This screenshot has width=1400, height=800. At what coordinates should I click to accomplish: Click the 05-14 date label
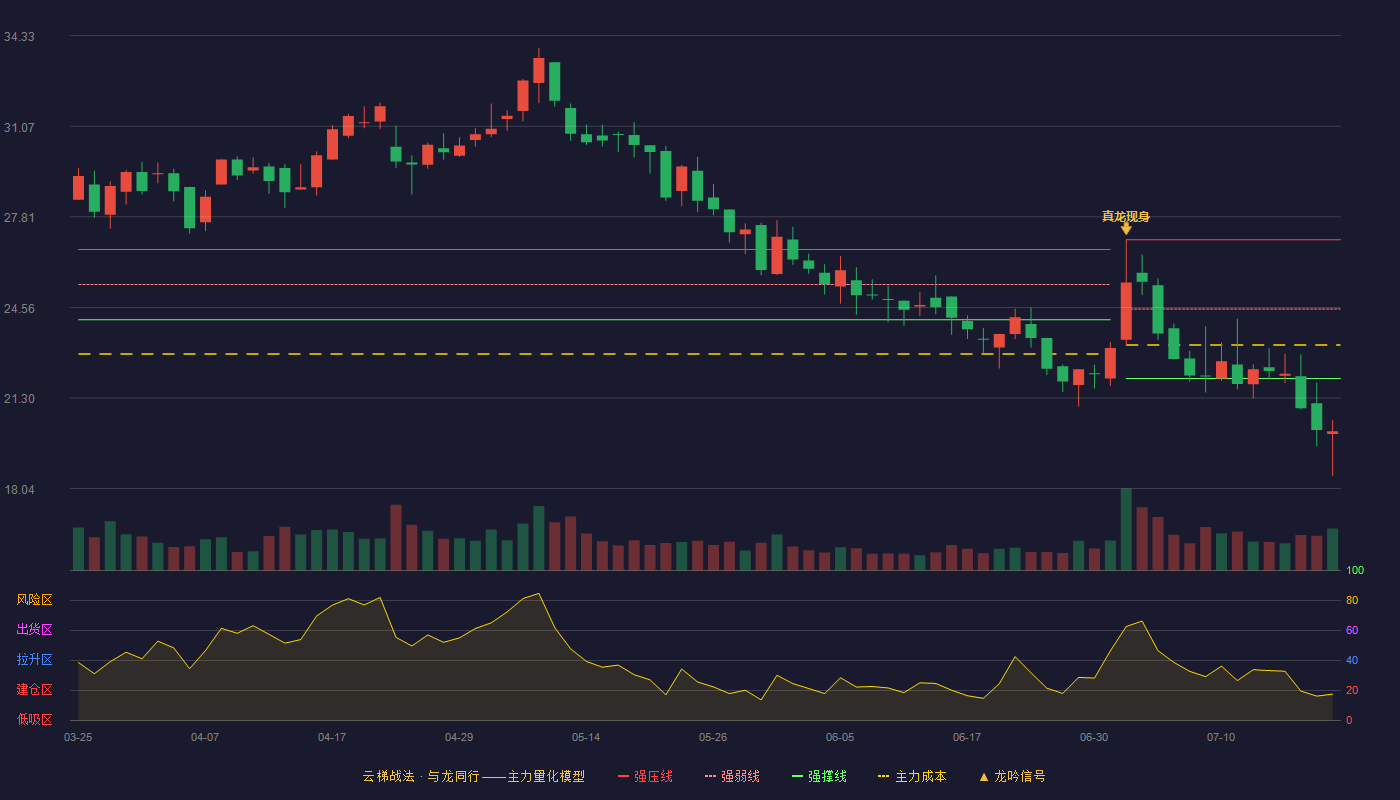[x=586, y=737]
